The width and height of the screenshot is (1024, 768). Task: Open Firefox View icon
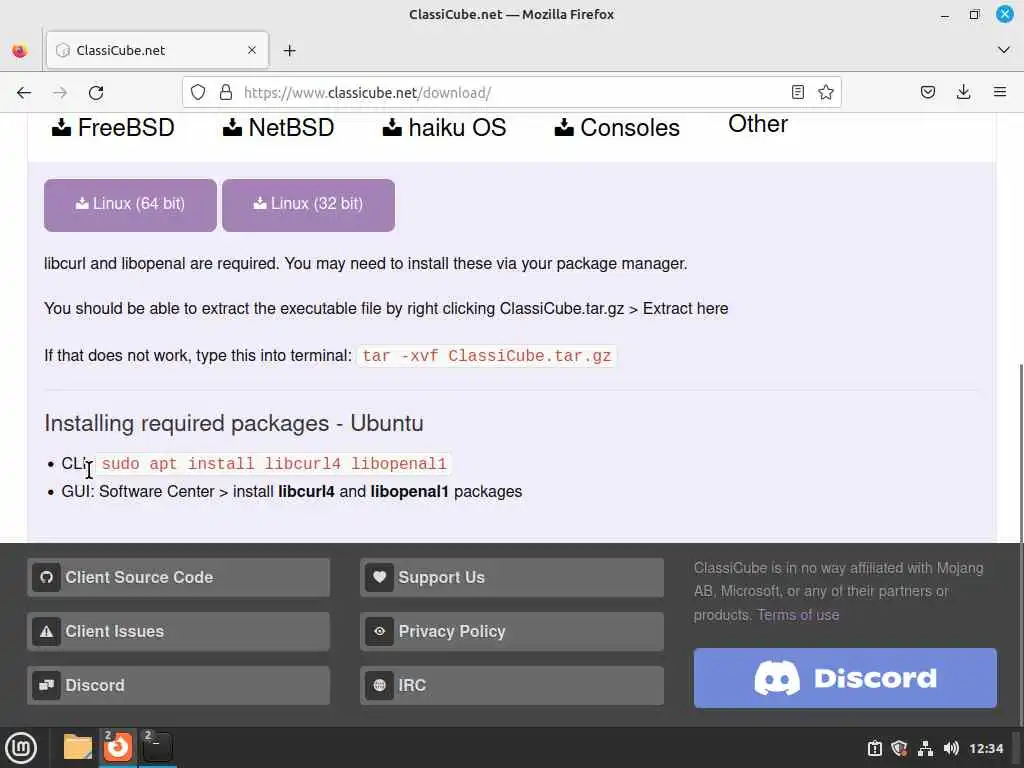pyautogui.click(x=20, y=50)
